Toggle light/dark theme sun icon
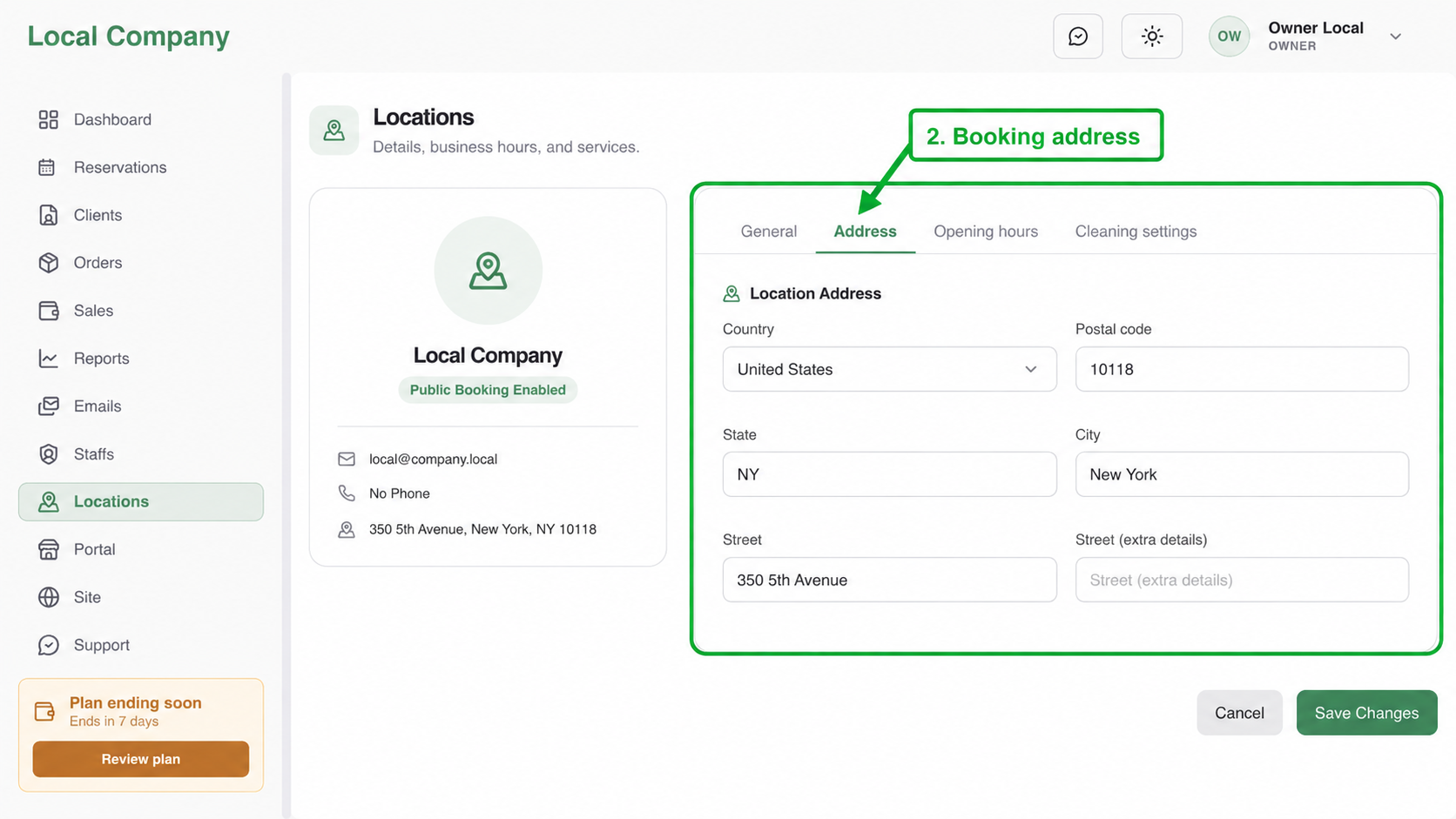The height and width of the screenshot is (819, 1456). pyautogui.click(x=1152, y=37)
